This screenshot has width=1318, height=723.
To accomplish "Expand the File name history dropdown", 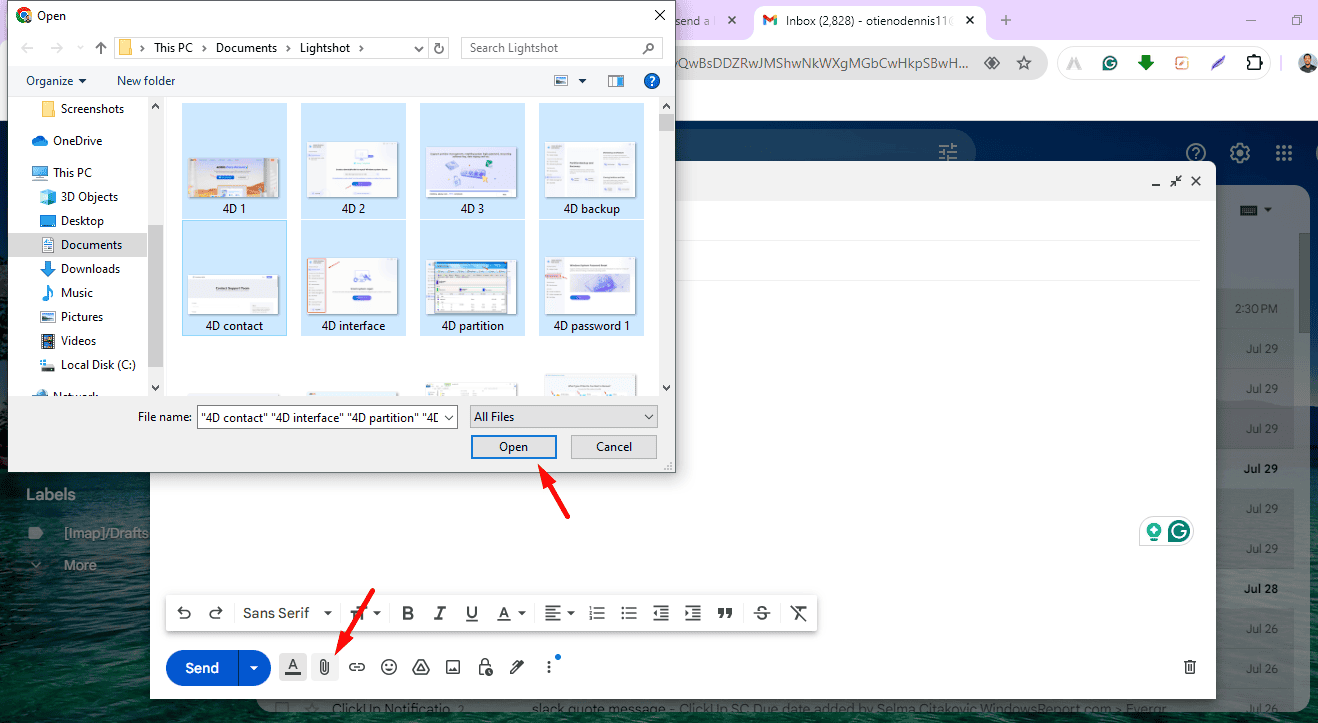I will pos(449,417).
